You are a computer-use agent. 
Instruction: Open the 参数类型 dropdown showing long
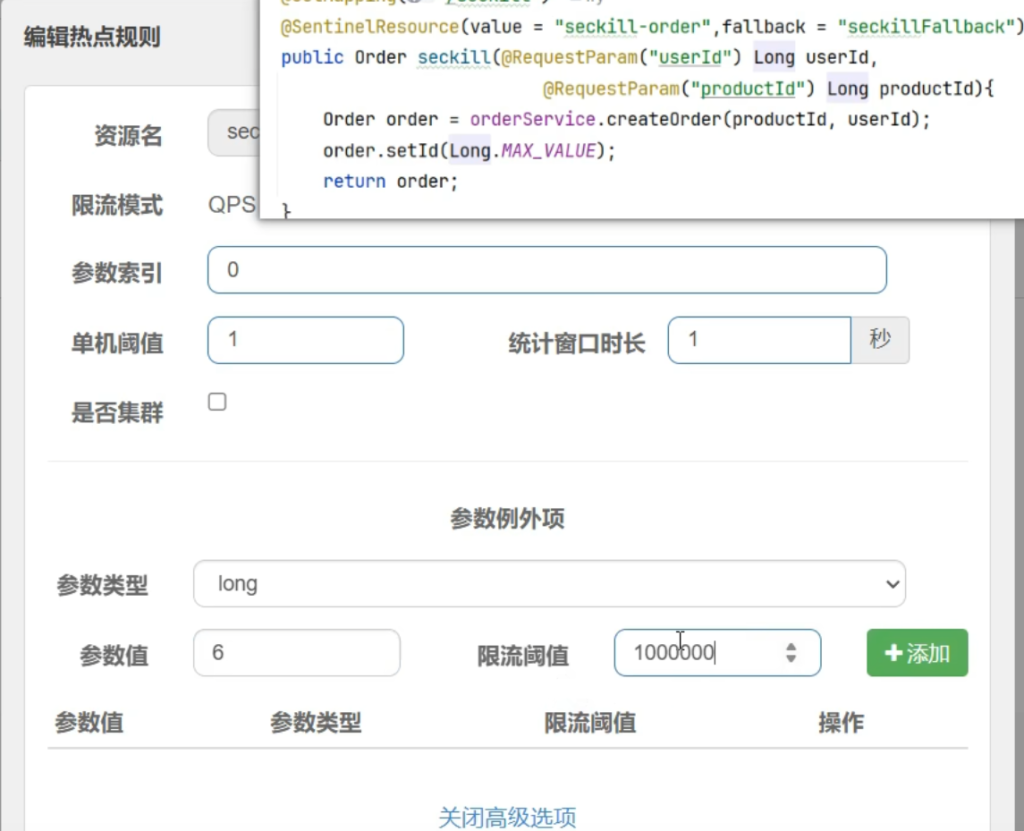[x=548, y=584]
